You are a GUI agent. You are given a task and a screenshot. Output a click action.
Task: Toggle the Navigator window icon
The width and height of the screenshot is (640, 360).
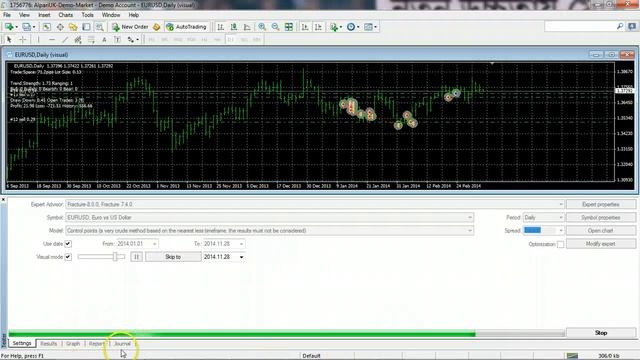[x=73, y=27]
